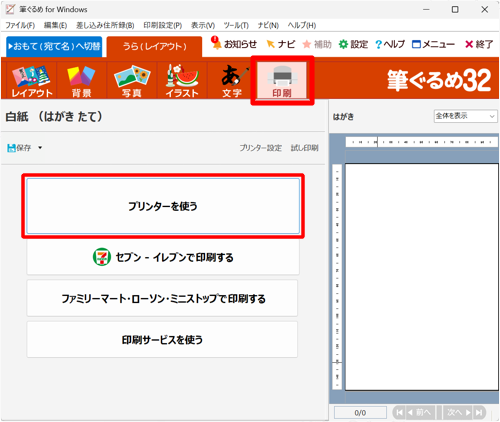The height and width of the screenshot is (422, 500).
Task: Click the vertical ruler beside preview
Action: click(337, 277)
